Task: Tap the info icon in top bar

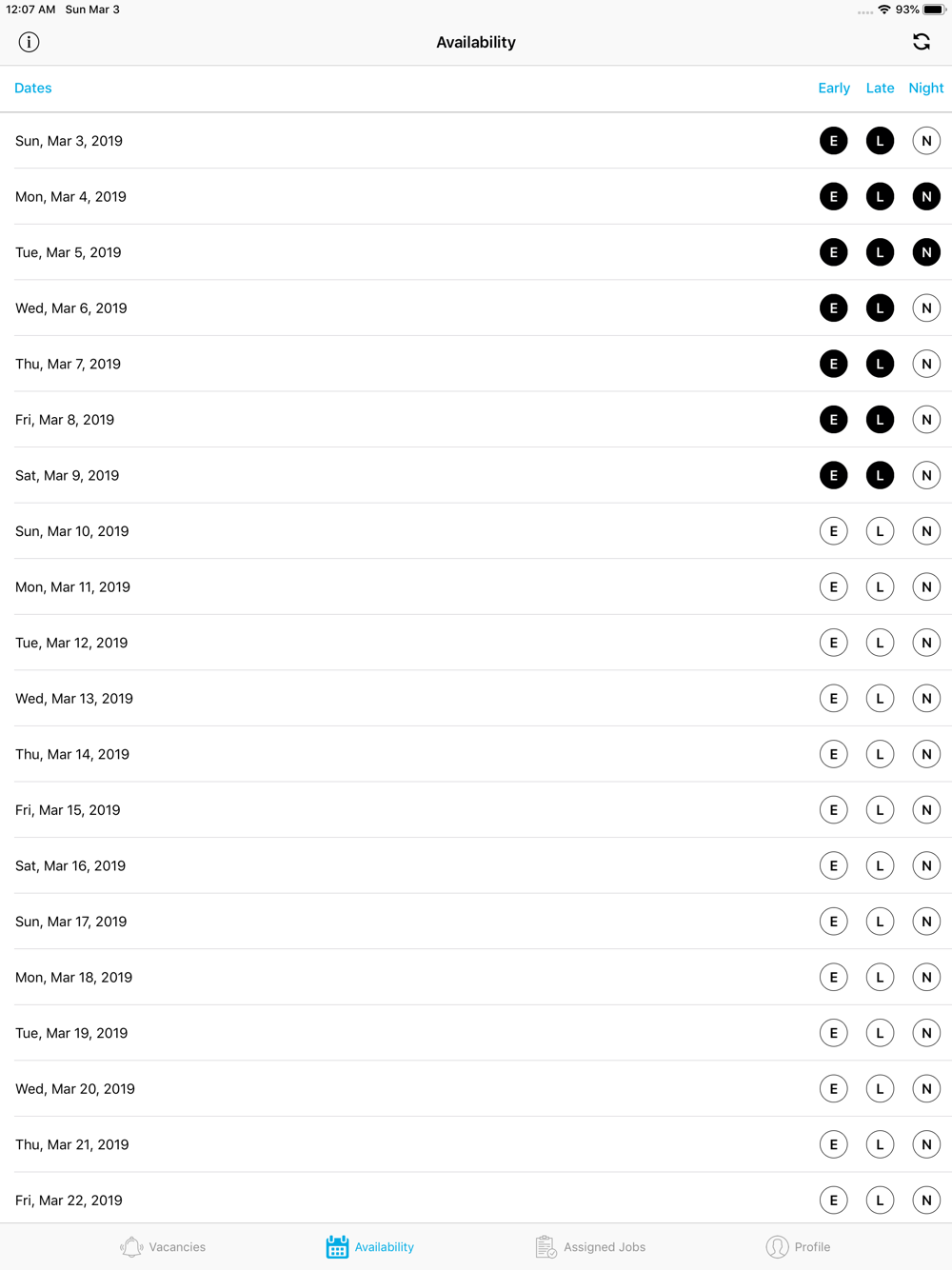Action: (29, 42)
